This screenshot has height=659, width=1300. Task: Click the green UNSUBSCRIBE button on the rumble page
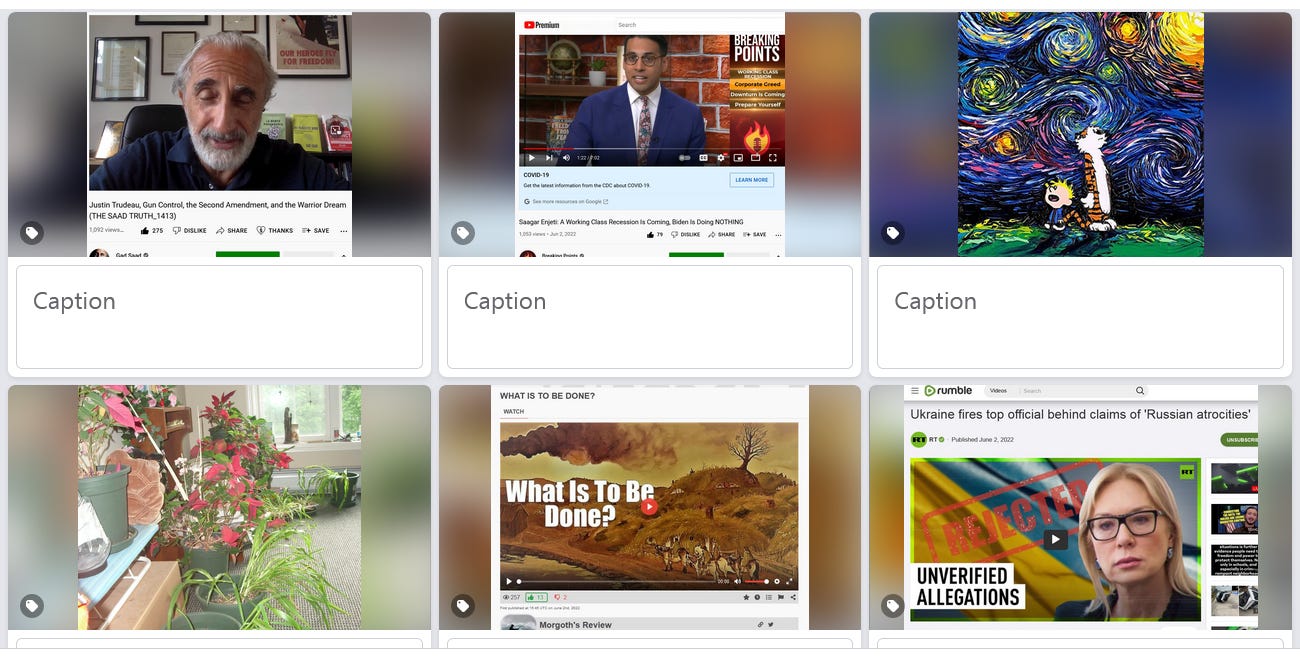(1240, 440)
